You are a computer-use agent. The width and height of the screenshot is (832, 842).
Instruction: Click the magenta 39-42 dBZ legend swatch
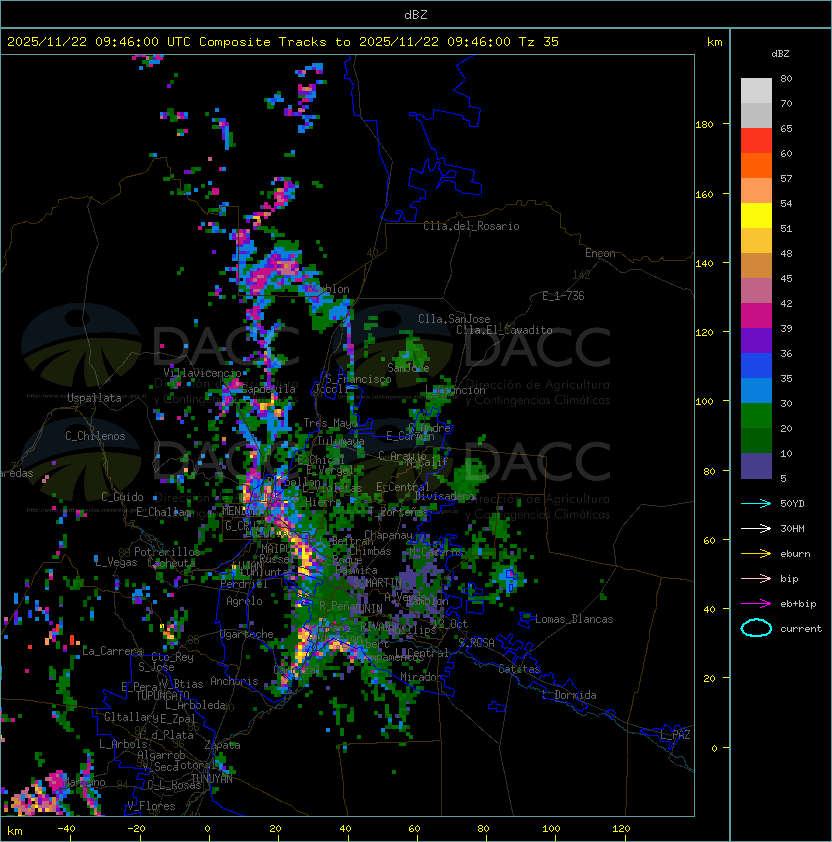click(756, 315)
